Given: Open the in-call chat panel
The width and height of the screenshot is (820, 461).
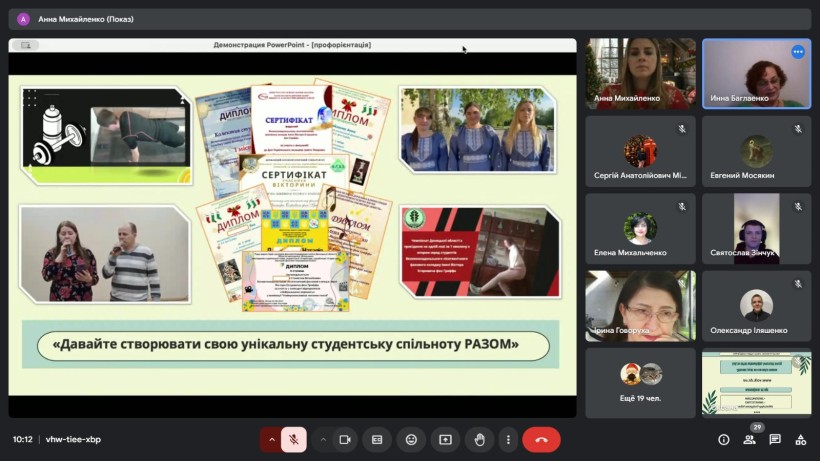Looking at the screenshot, I should (x=775, y=439).
